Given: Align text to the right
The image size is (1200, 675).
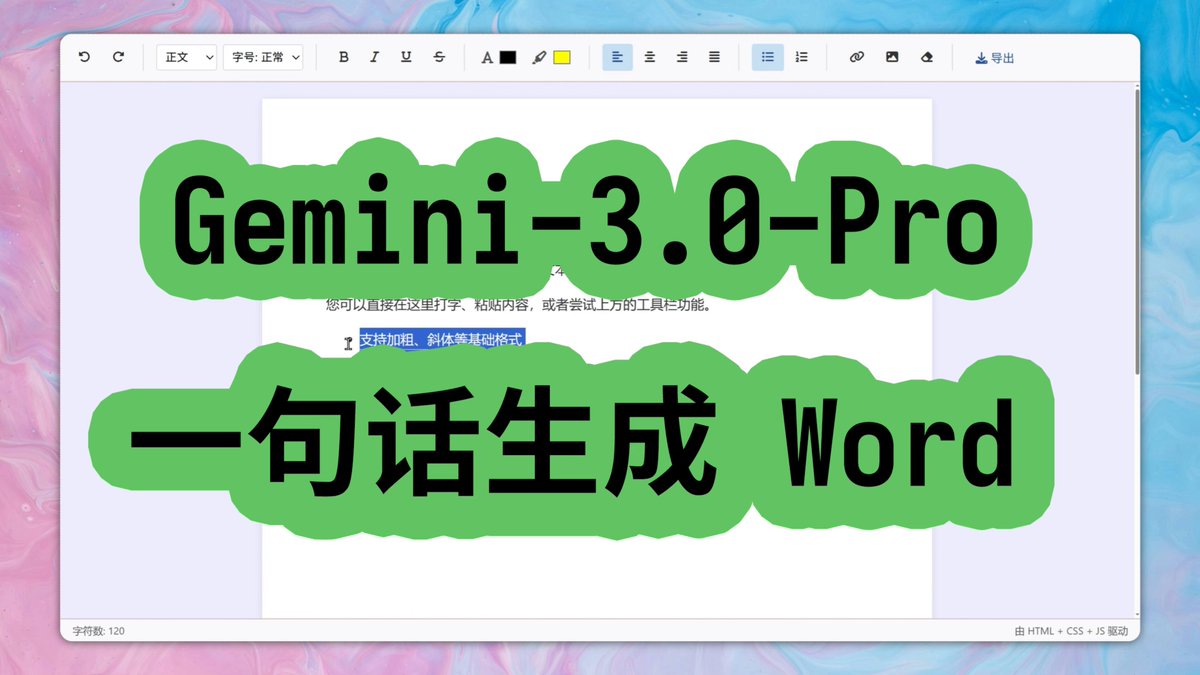Looking at the screenshot, I should pos(682,58).
